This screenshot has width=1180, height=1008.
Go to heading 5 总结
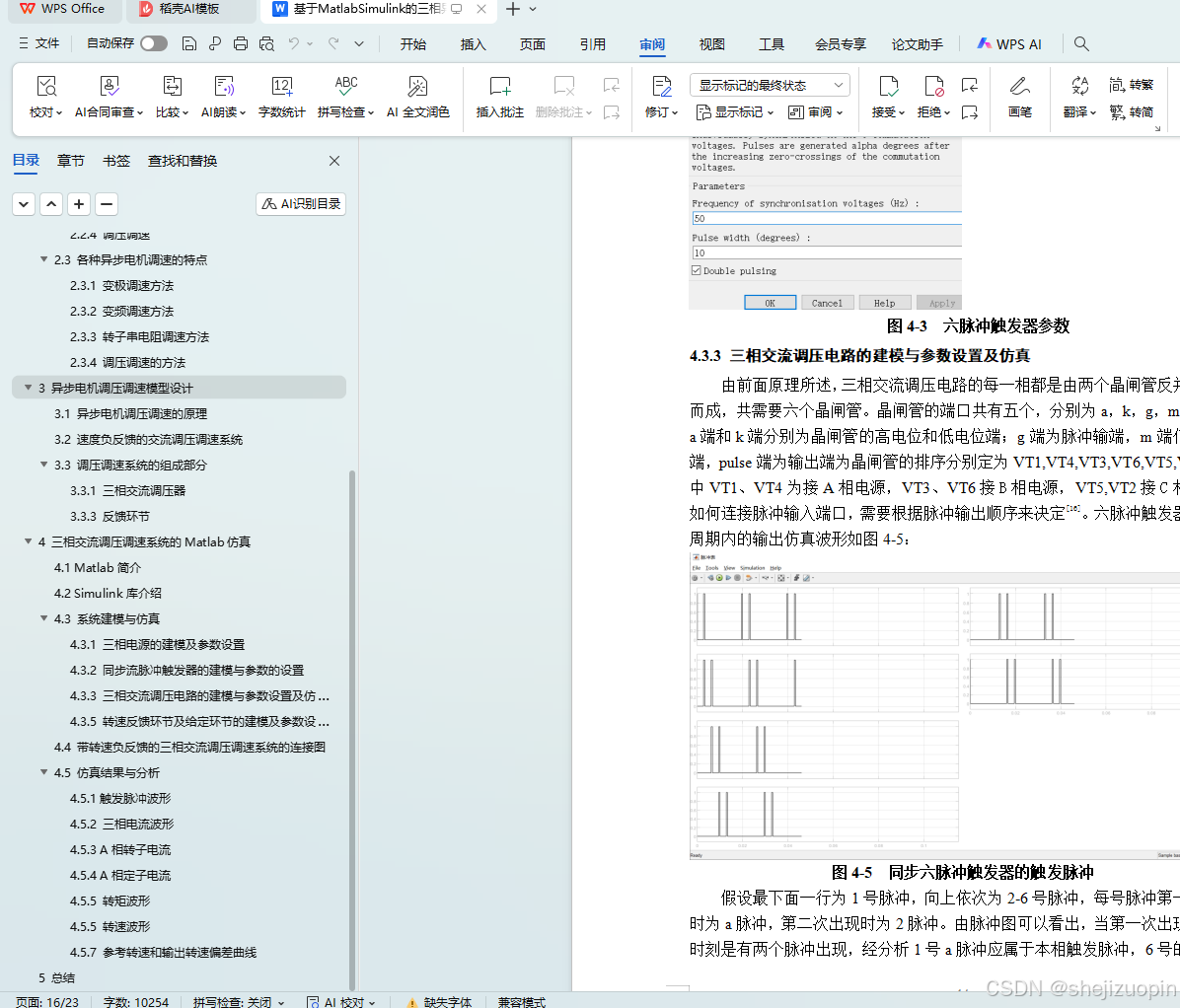(56, 977)
